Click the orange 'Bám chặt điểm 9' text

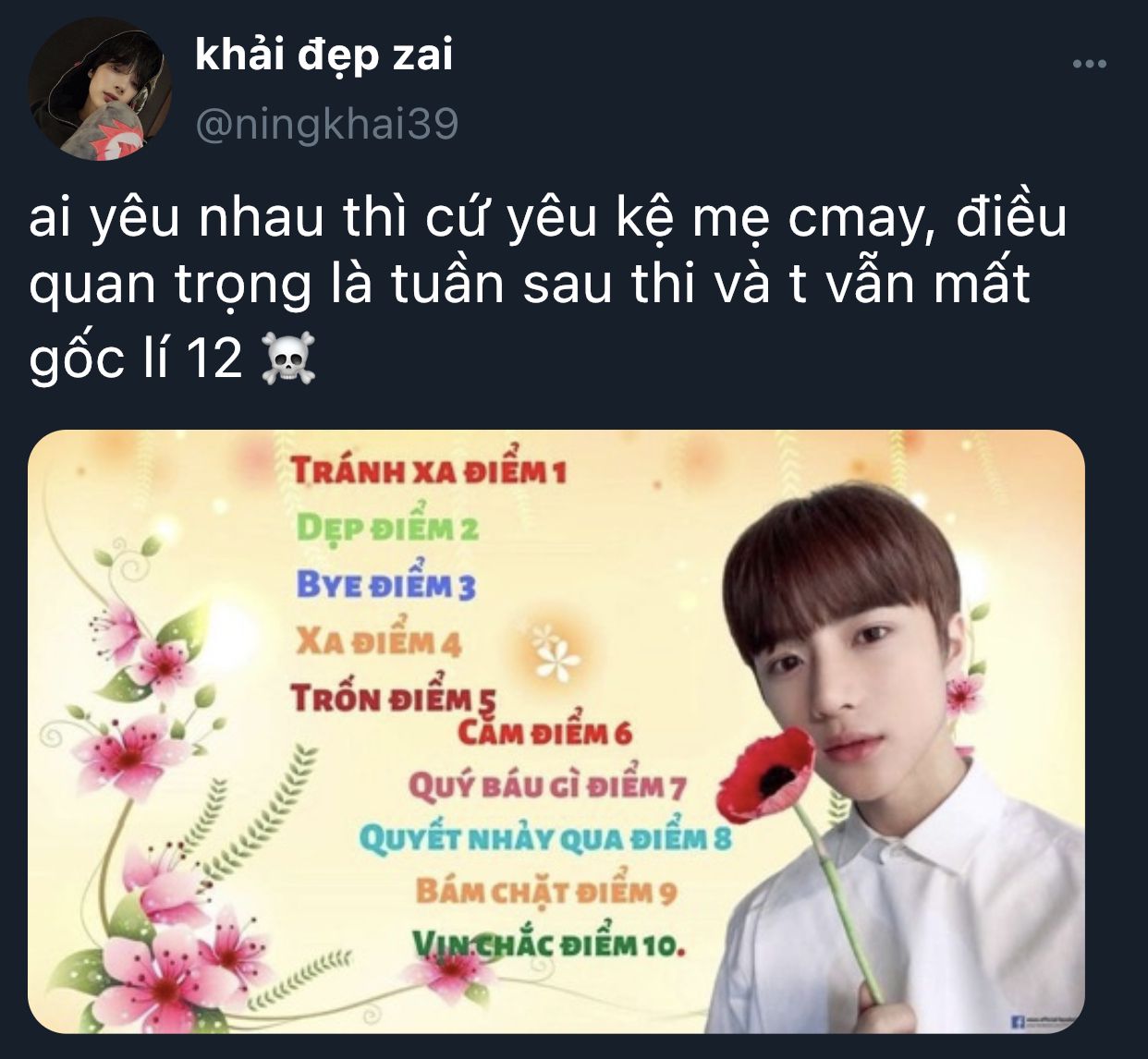click(x=546, y=892)
